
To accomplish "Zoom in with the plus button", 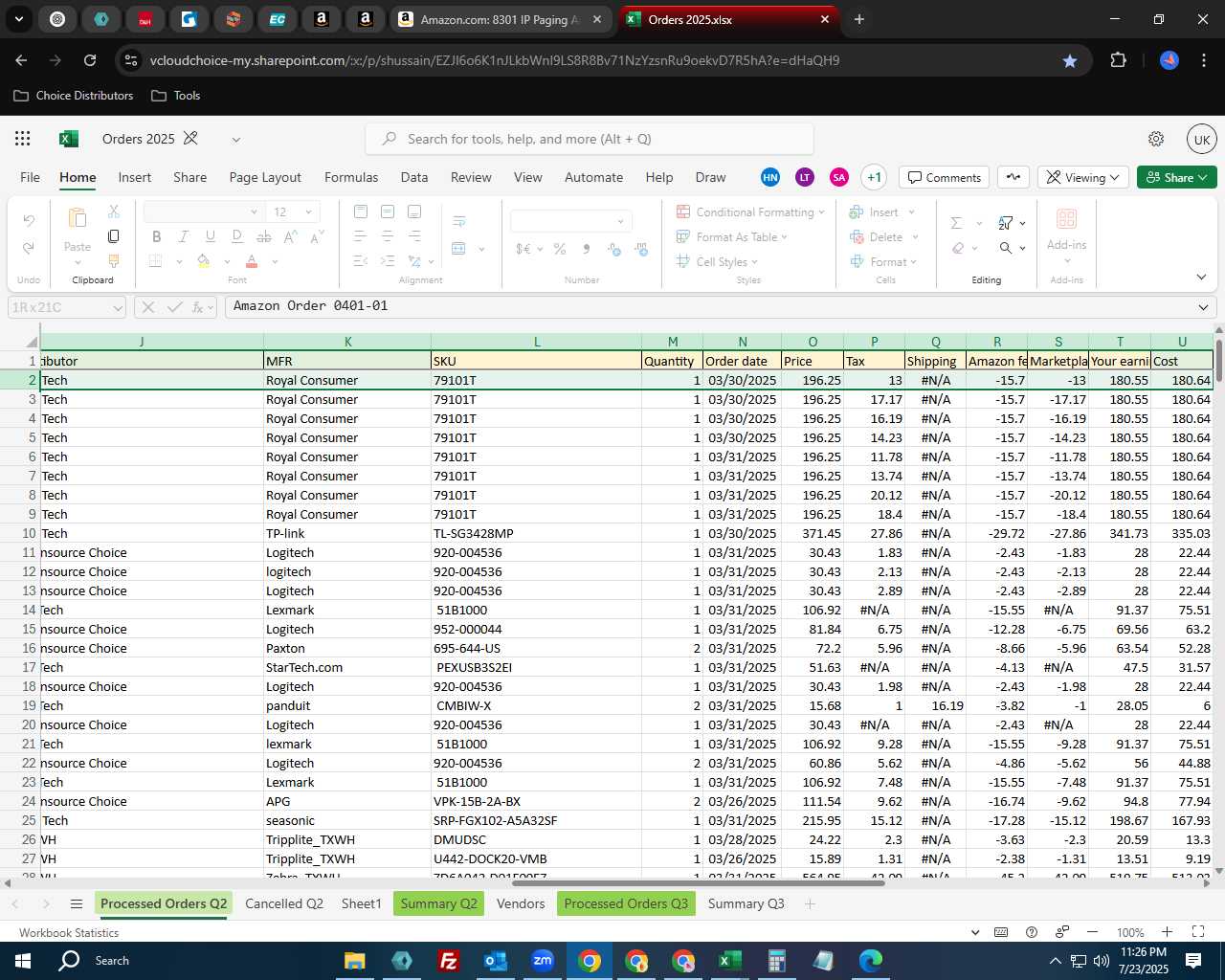I will click(x=1167, y=932).
